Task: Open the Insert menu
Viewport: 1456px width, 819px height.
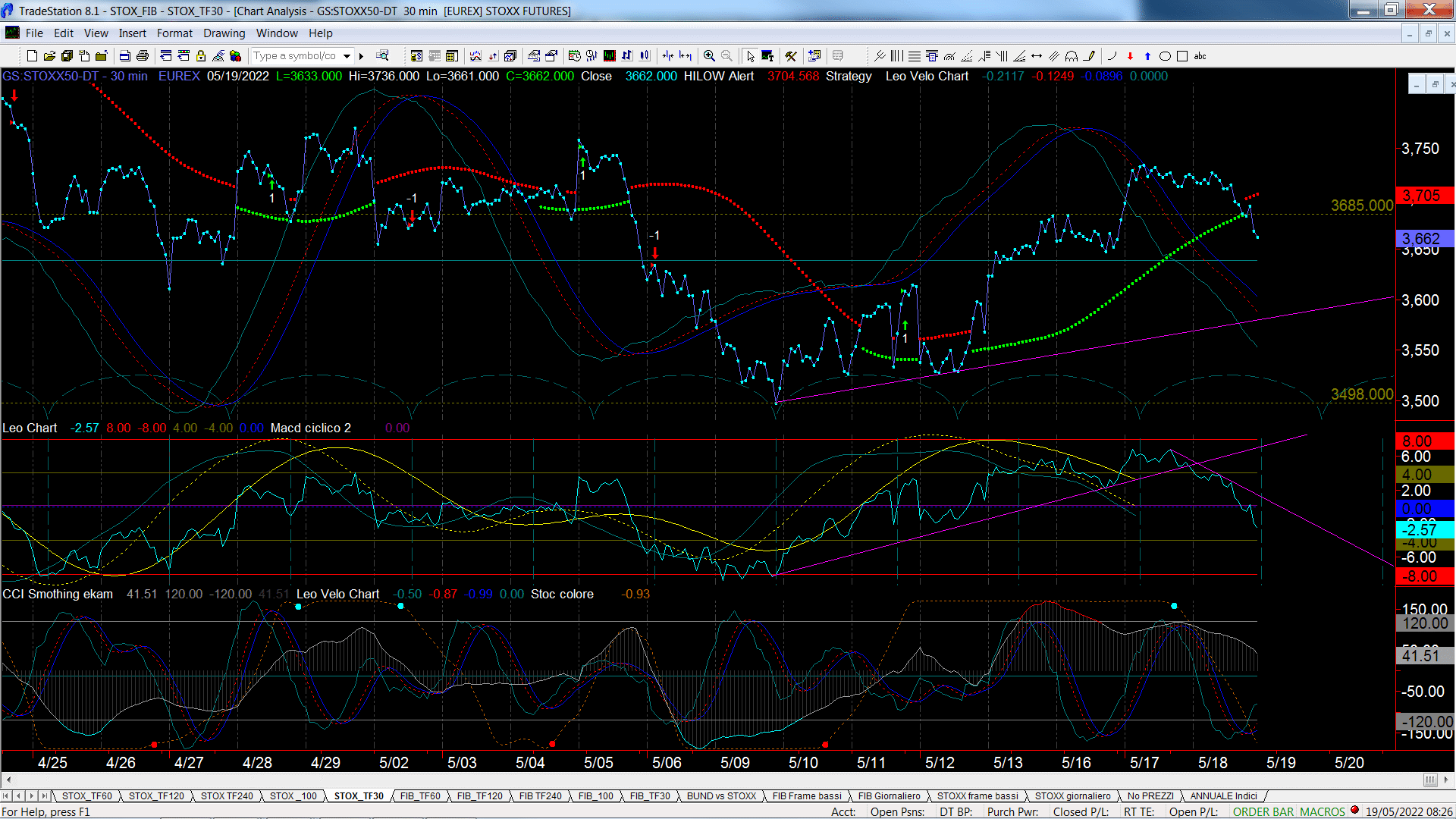Action: point(133,33)
